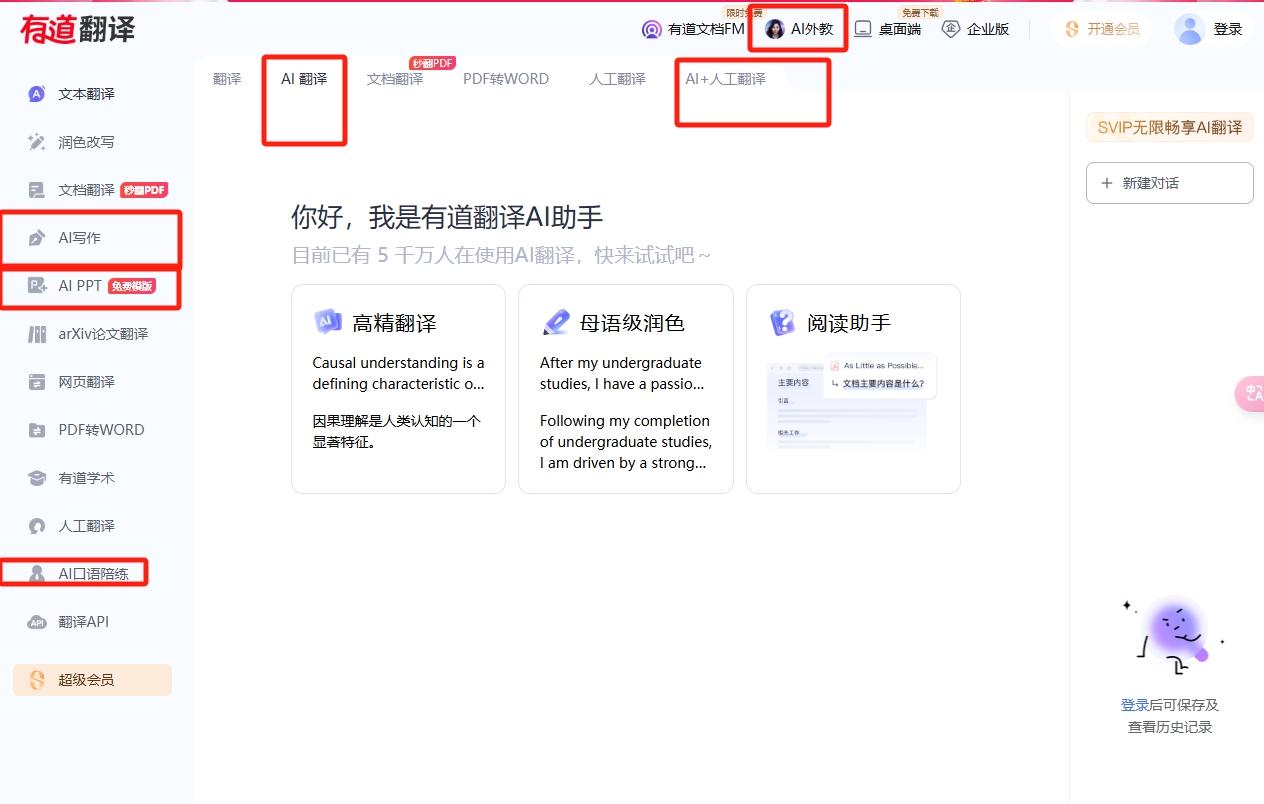Click the AI写作 pen icon
This screenshot has width=1264, height=804.
(37, 238)
